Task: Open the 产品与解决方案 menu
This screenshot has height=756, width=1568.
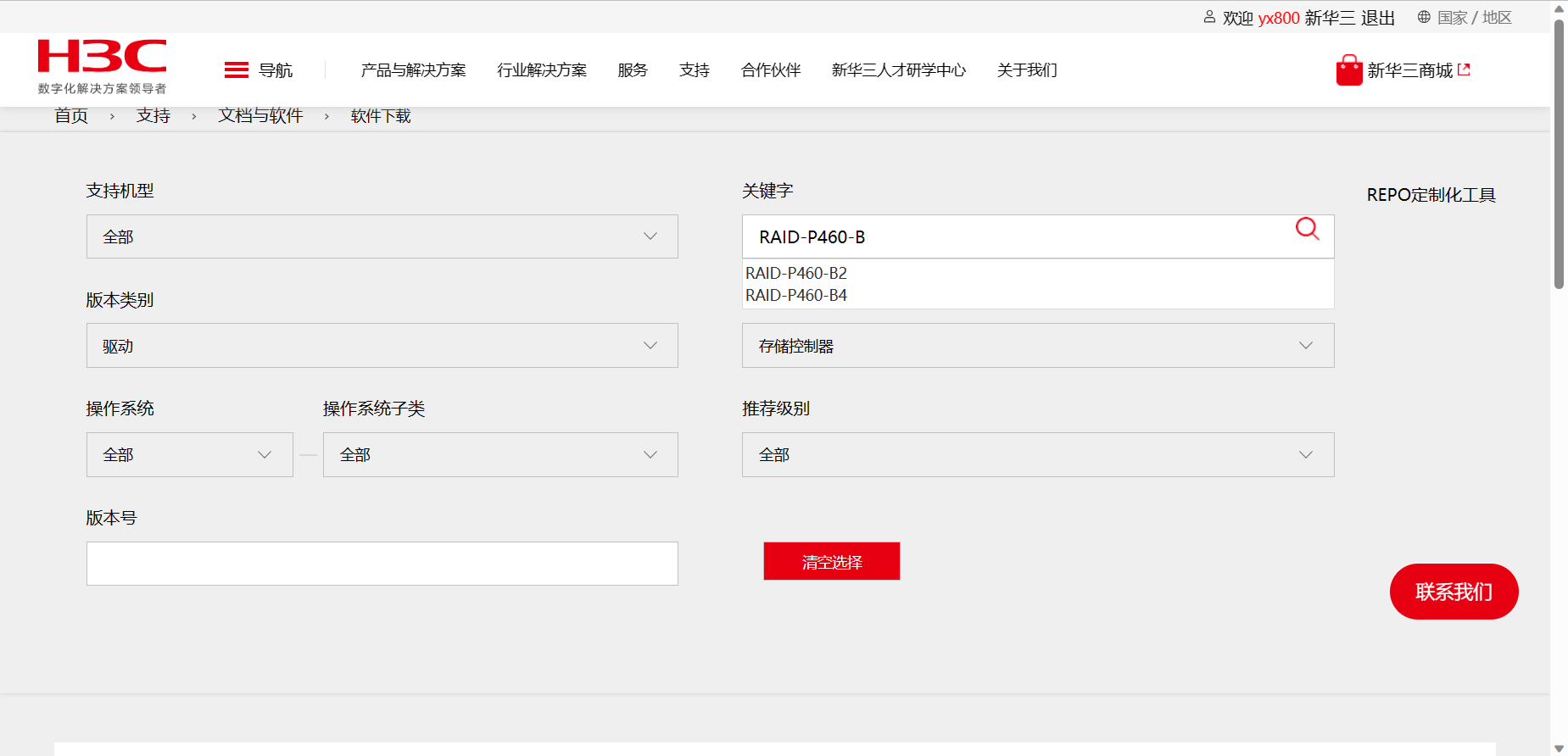Action: 413,70
